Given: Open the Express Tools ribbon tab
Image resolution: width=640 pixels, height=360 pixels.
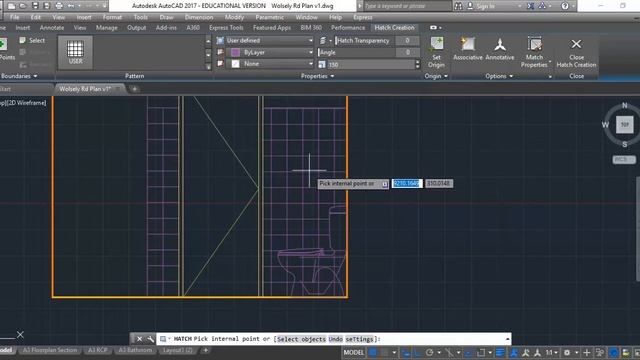Looking at the screenshot, I should [x=226, y=27].
